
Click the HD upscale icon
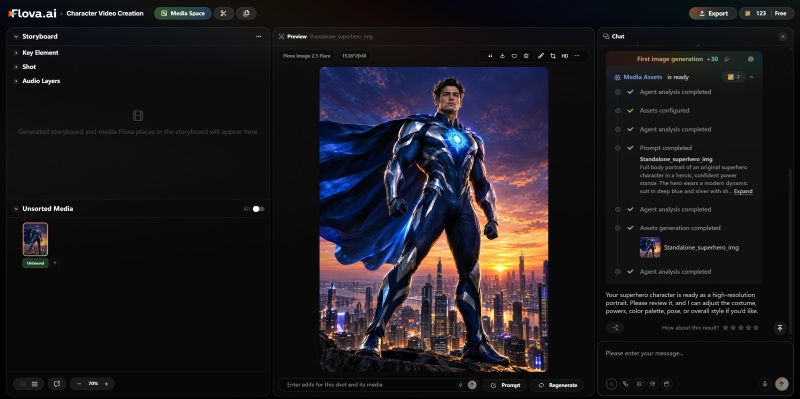click(565, 56)
